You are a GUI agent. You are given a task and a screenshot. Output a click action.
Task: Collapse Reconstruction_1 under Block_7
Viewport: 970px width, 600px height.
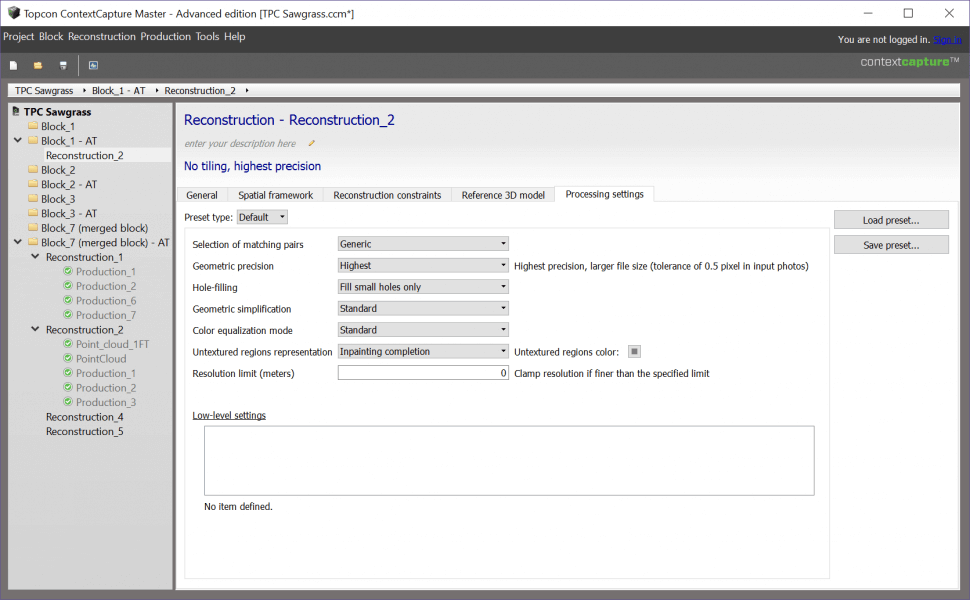35,257
